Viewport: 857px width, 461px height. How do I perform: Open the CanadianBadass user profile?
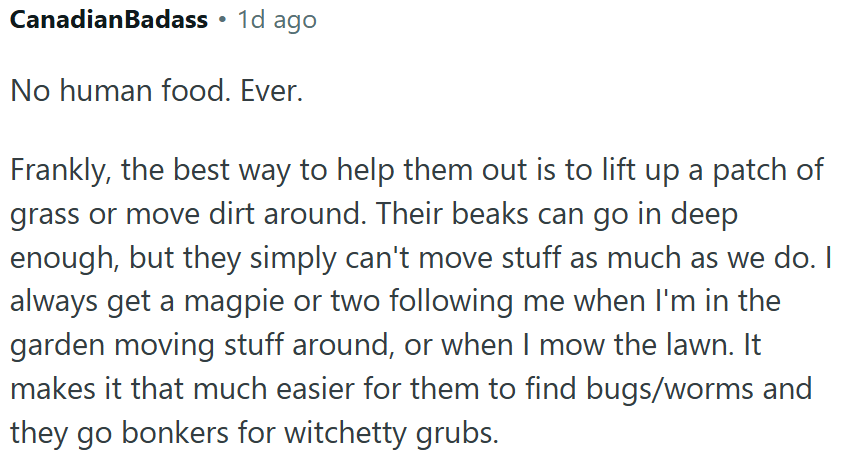pyautogui.click(x=109, y=20)
